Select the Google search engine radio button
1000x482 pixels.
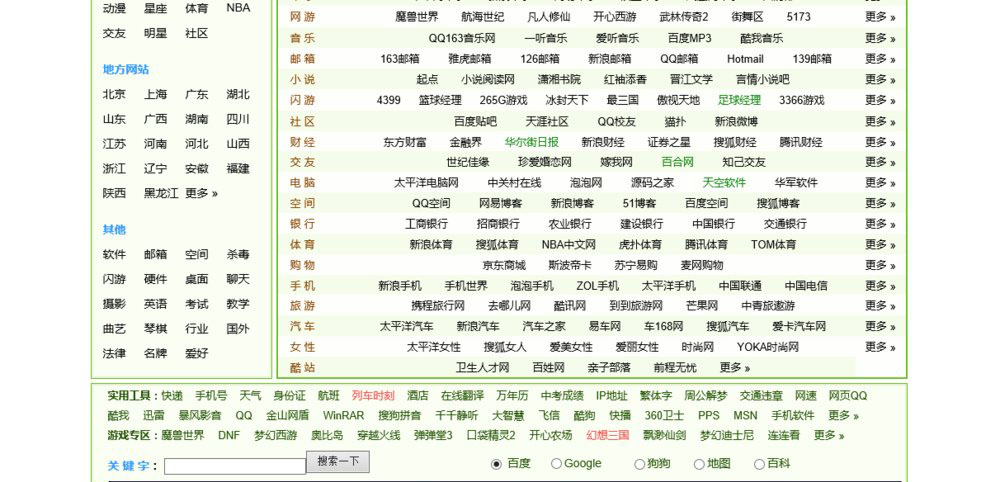point(556,464)
